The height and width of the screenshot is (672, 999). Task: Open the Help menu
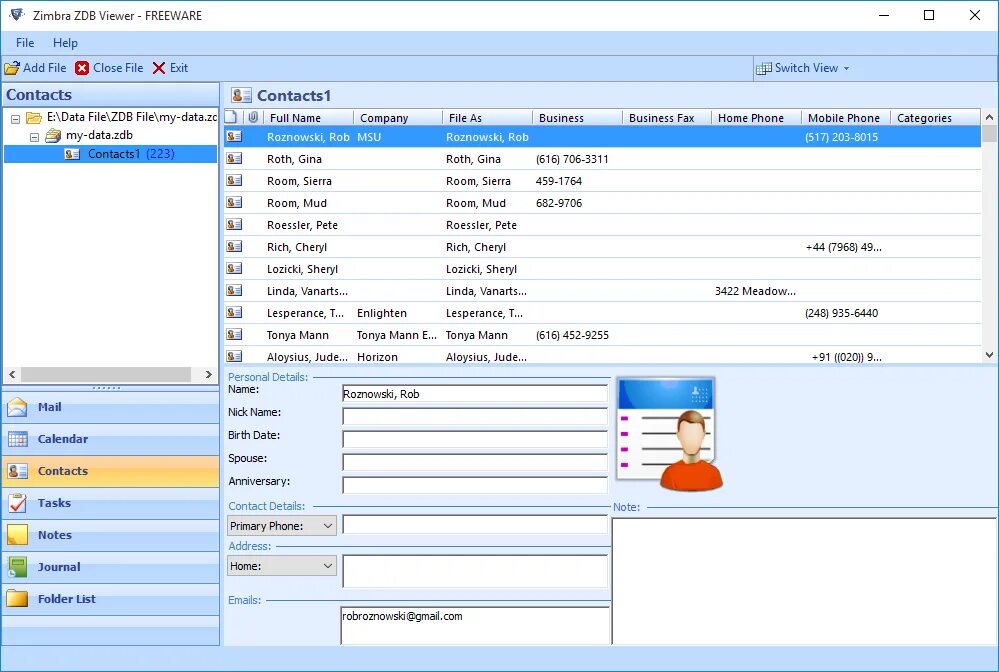[x=65, y=43]
